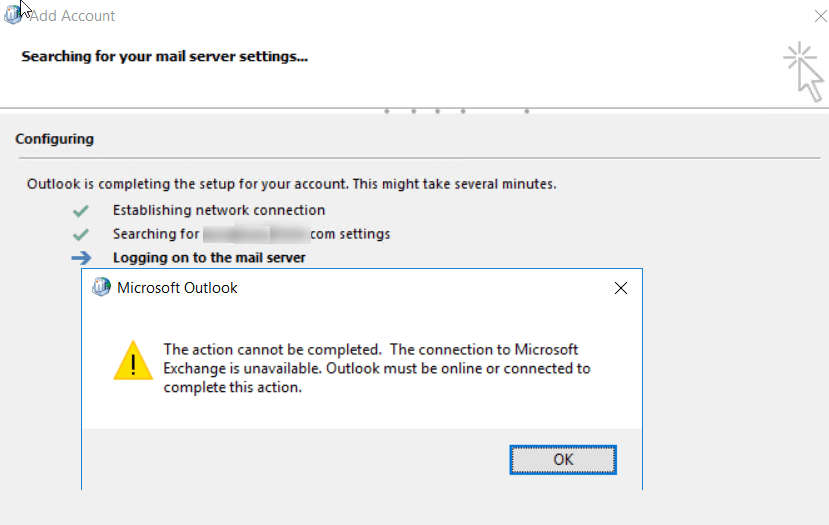Click the 'Add Account' window title text
The height and width of the screenshot is (525, 829).
pyautogui.click(x=72, y=16)
